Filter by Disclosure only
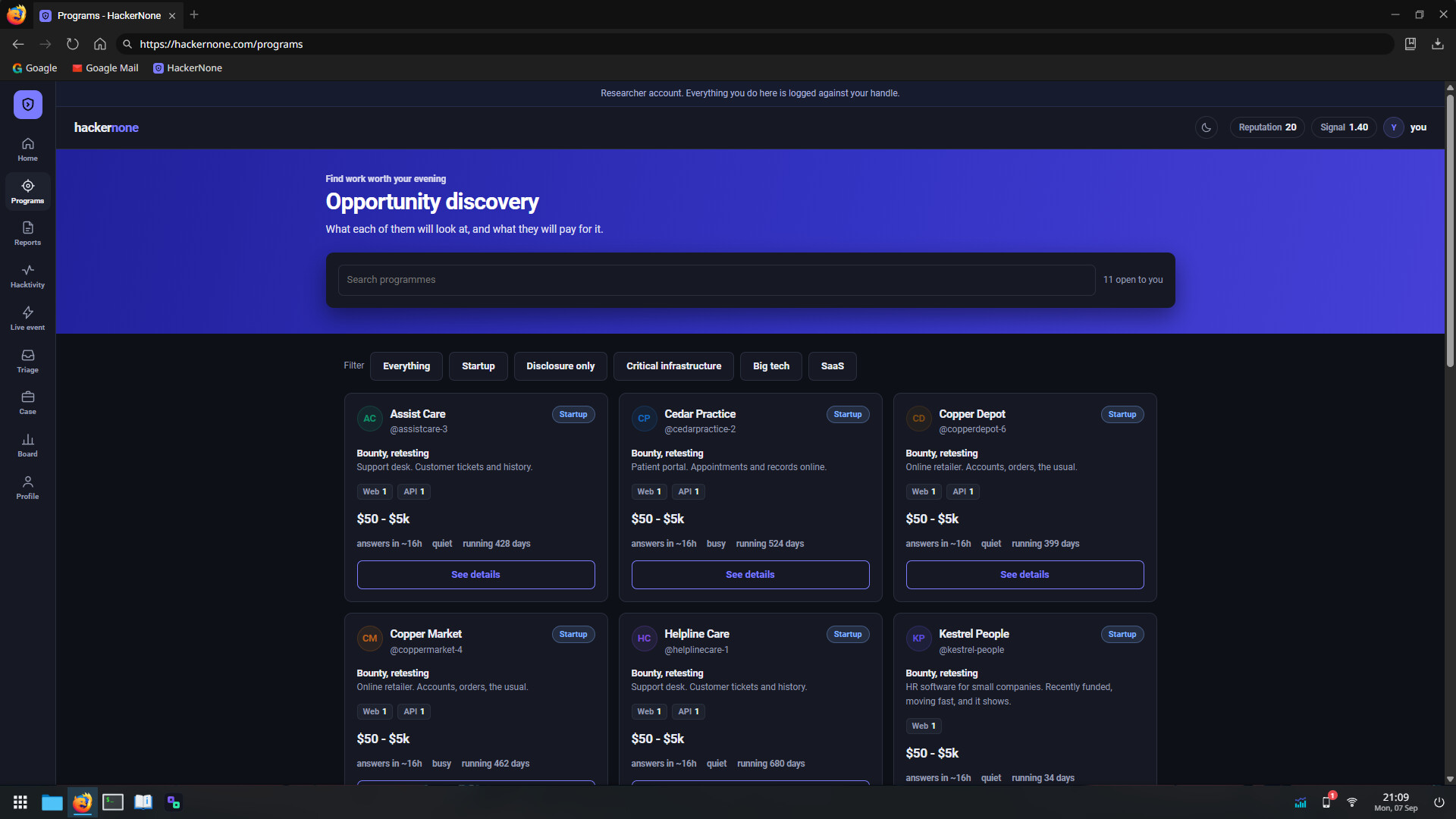The image size is (1456, 819). pyautogui.click(x=560, y=366)
